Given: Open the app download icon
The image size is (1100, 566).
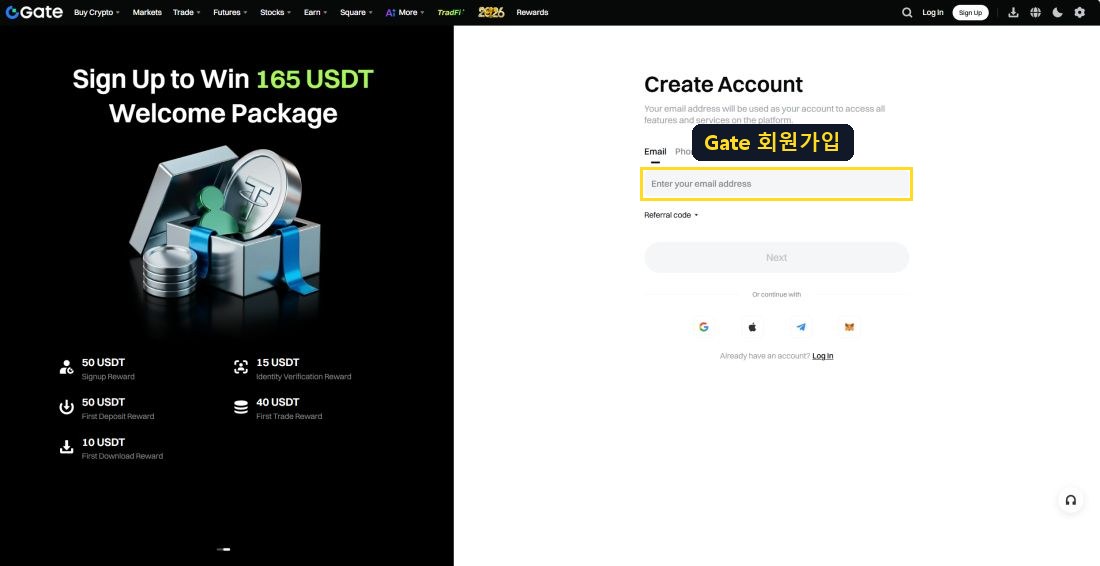Looking at the screenshot, I should [1013, 13].
